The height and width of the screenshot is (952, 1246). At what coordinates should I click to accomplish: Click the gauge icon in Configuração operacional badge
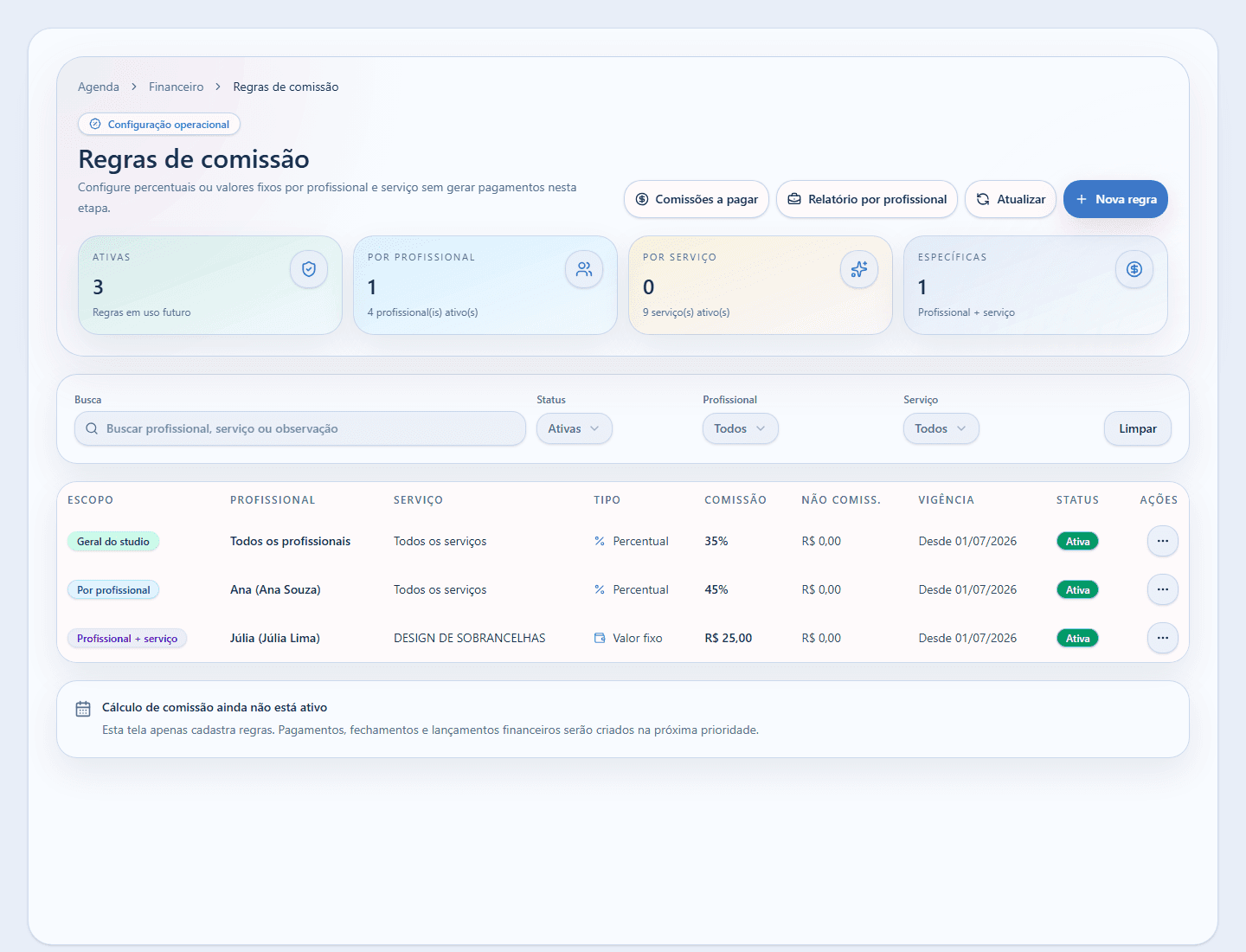click(95, 124)
